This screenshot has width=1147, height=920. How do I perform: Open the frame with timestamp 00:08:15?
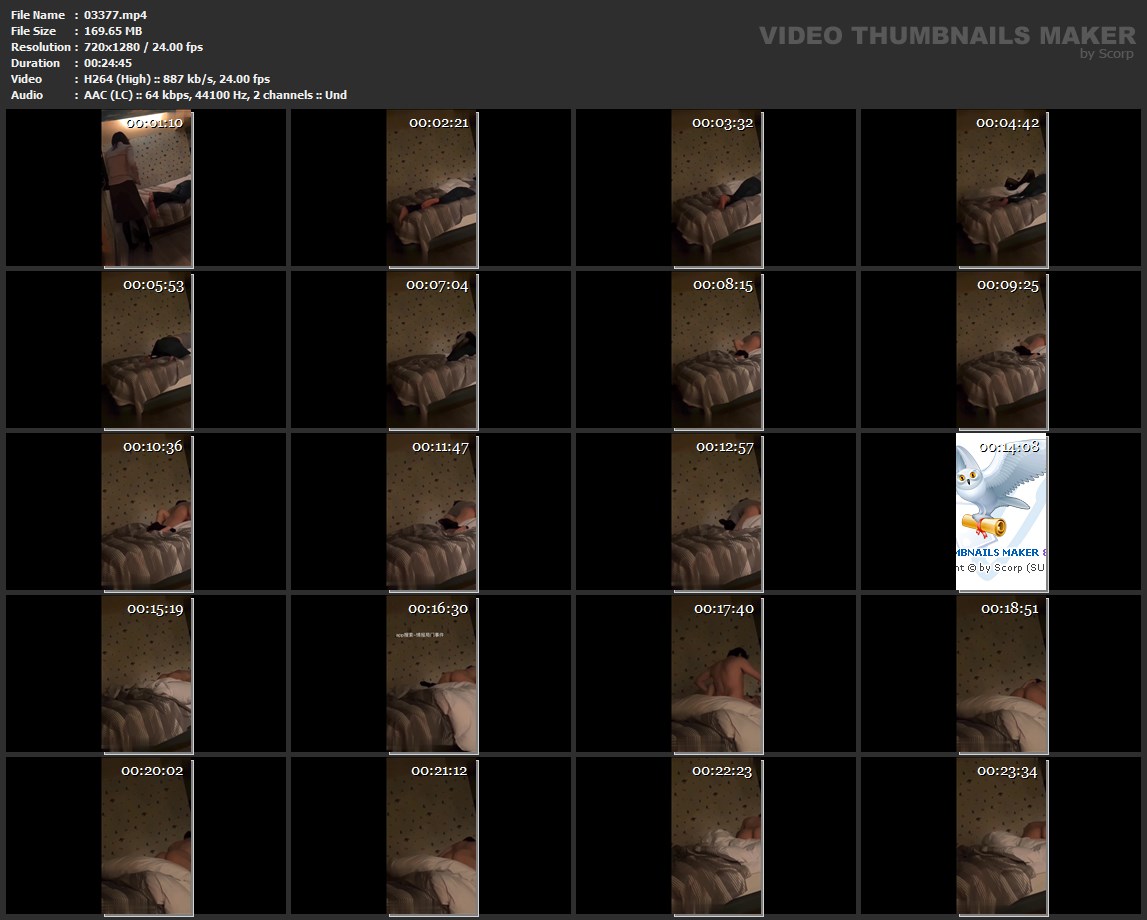[716, 350]
